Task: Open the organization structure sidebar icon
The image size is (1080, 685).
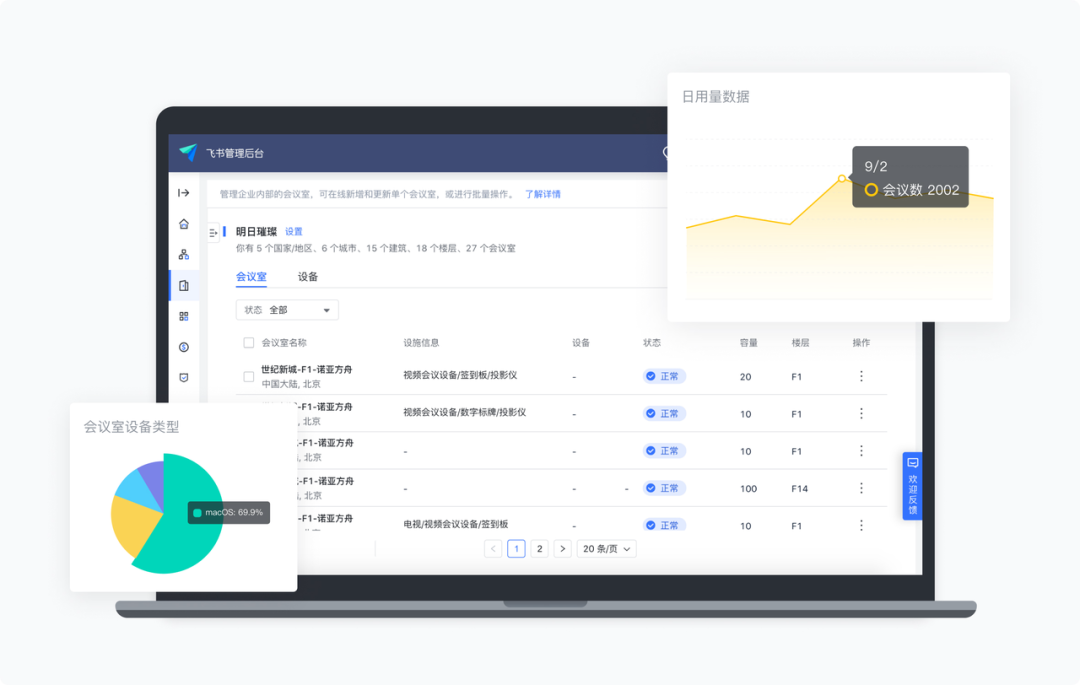Action: (x=184, y=255)
